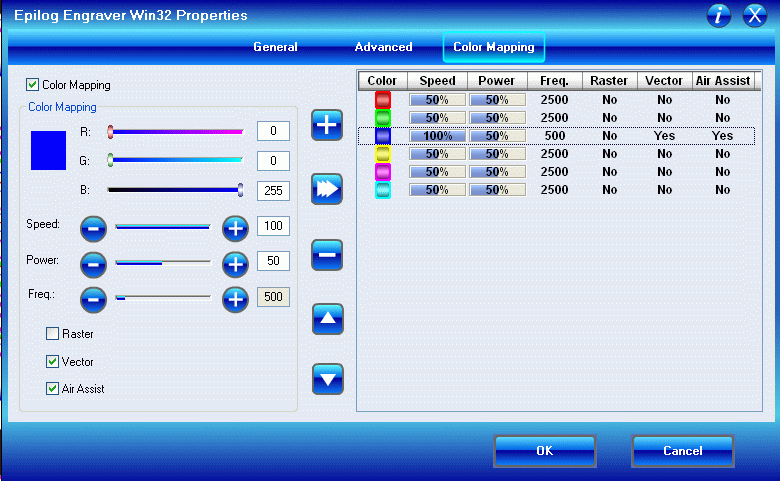Click the B color slider handle
Screen dimensions: 780x481
tap(240, 190)
